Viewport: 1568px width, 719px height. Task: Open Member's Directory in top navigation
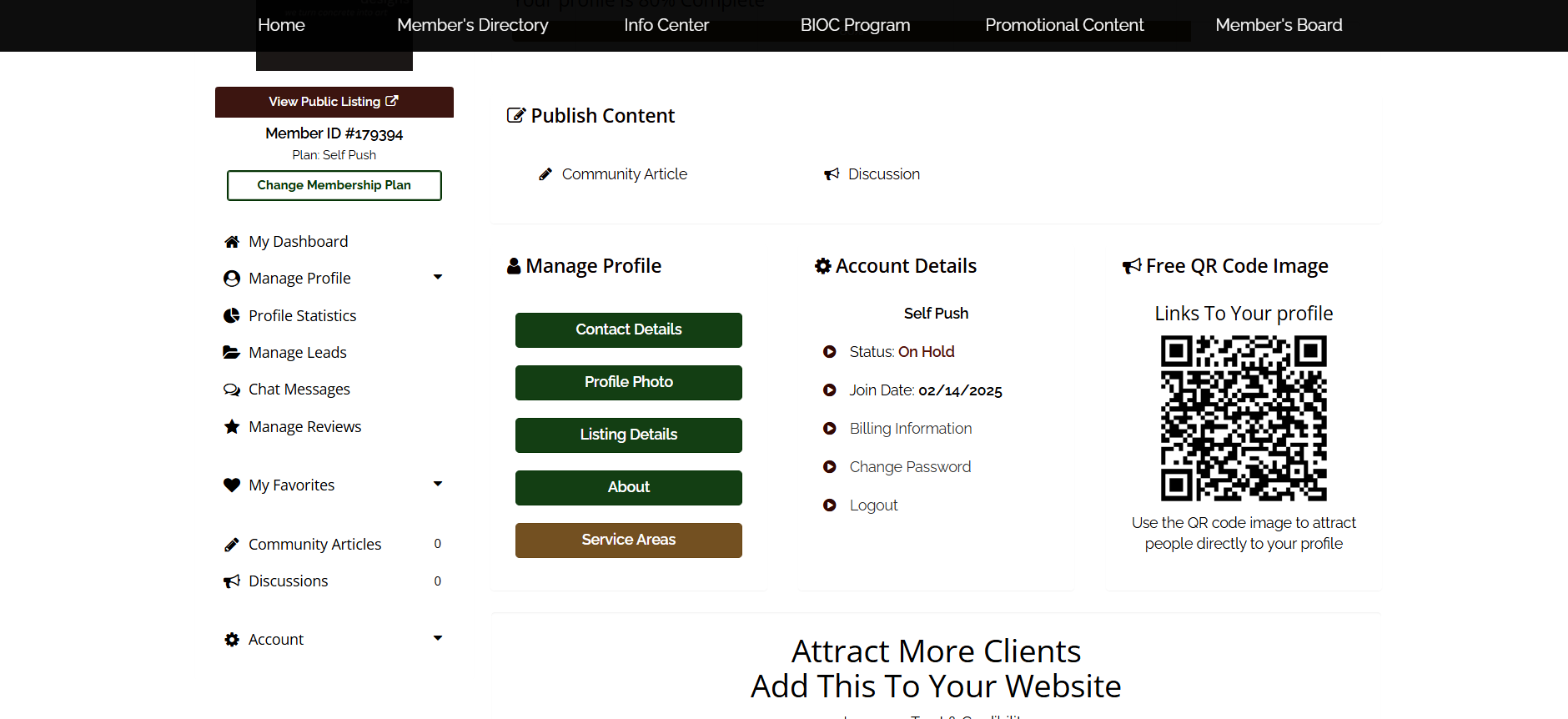[473, 25]
